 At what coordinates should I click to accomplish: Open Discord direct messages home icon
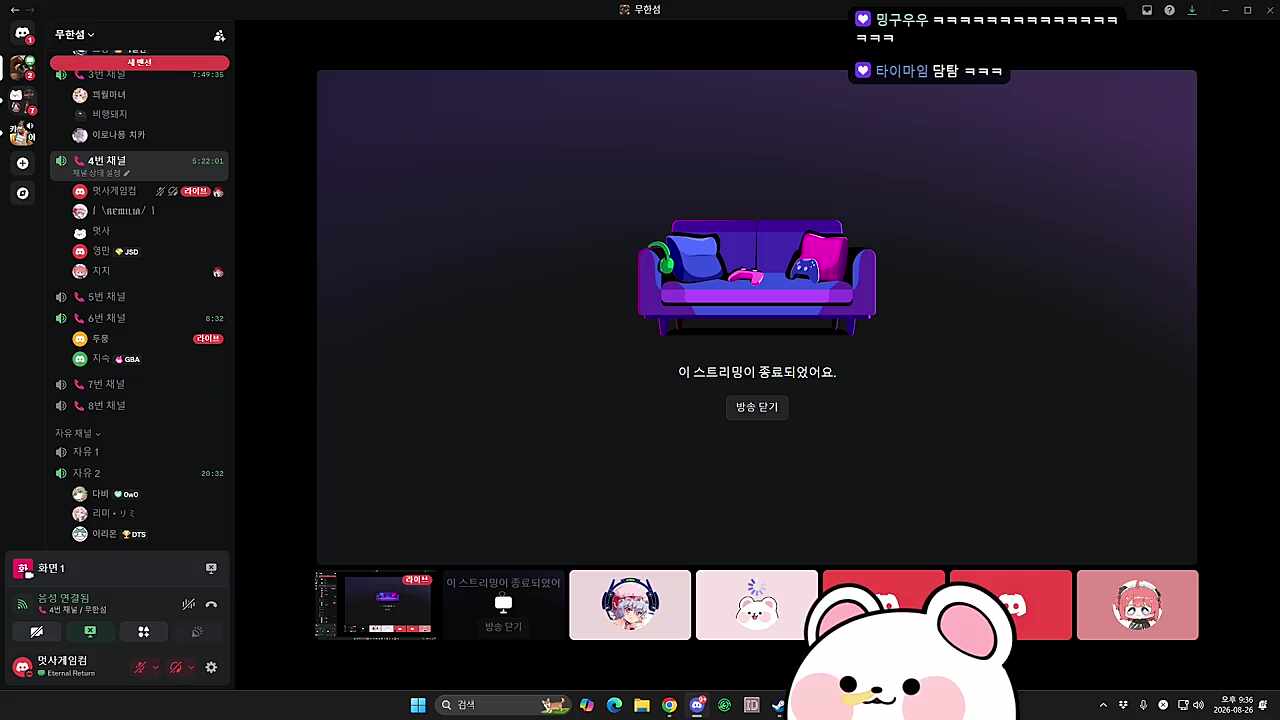pos(22,33)
